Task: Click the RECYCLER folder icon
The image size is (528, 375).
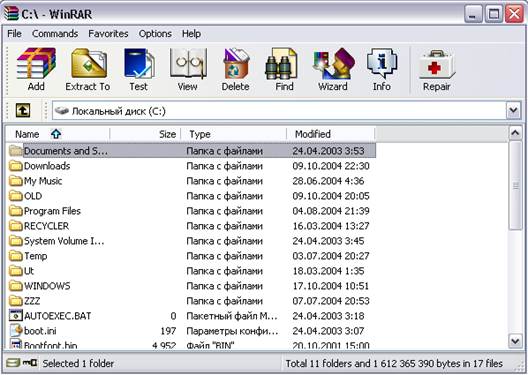Action: 15,226
